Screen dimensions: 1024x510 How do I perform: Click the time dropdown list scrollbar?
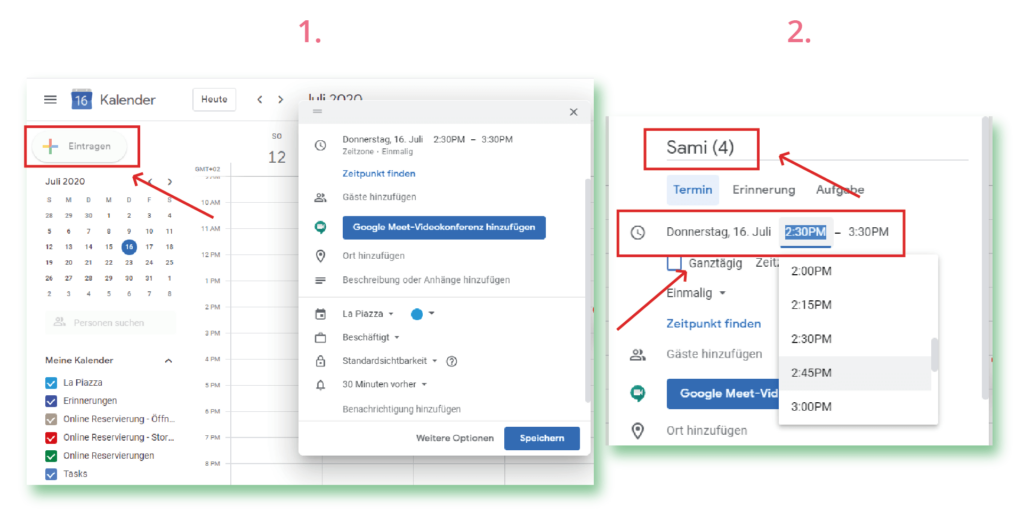click(x=935, y=355)
